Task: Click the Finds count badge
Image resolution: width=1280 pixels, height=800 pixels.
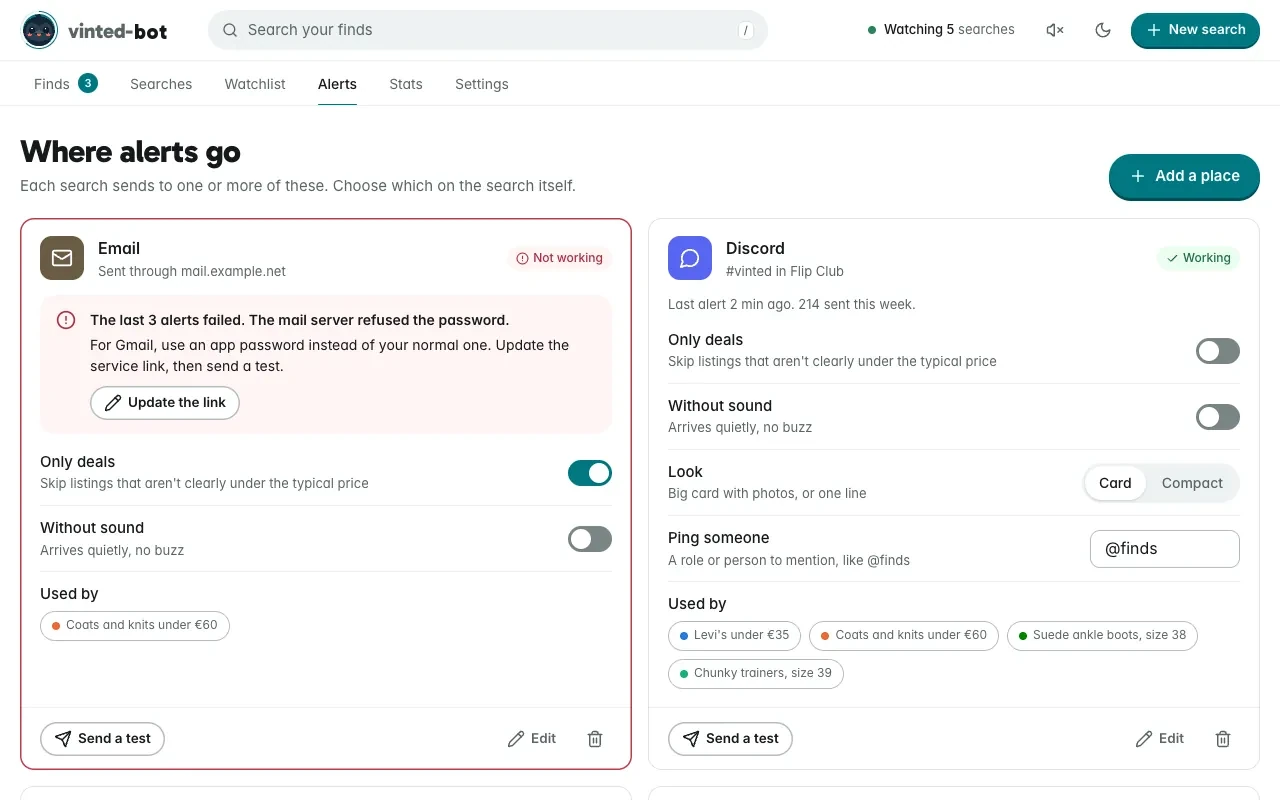Action: coord(88,83)
